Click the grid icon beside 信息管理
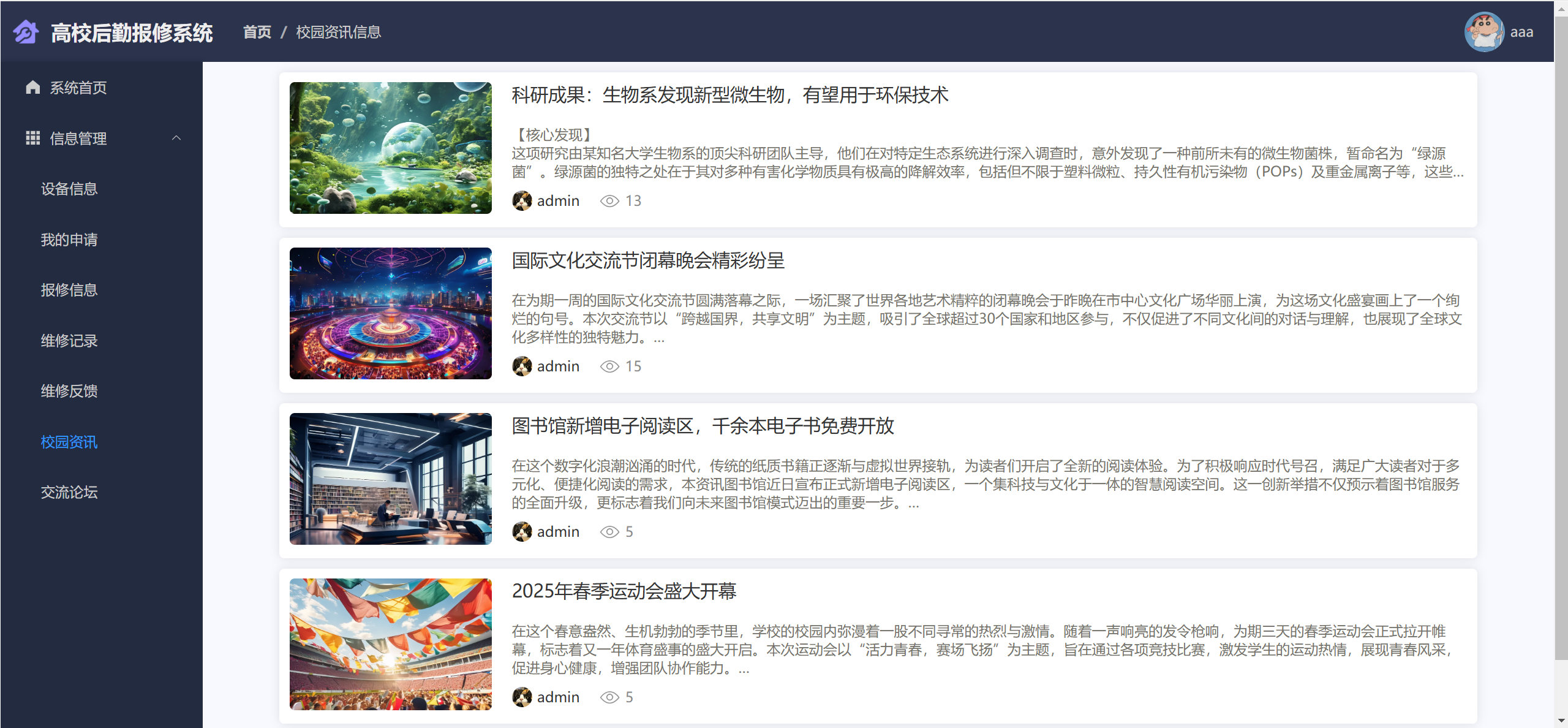The height and width of the screenshot is (728, 1568). [33, 138]
